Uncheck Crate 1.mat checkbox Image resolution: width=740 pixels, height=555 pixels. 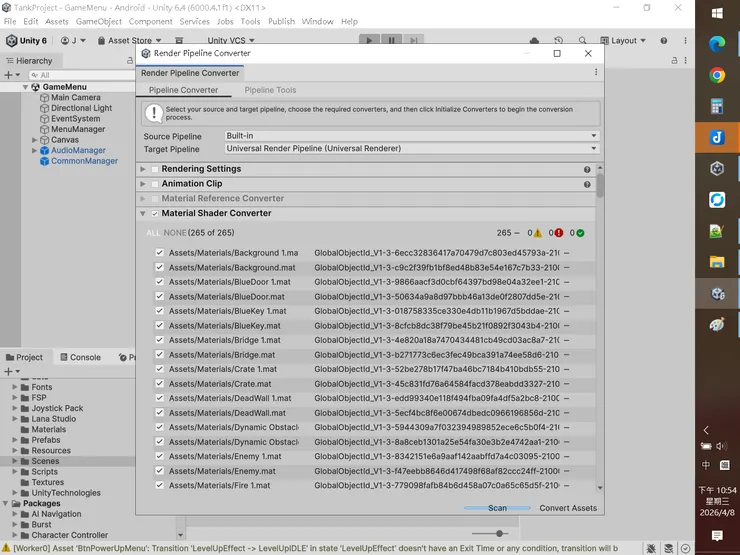pos(160,369)
